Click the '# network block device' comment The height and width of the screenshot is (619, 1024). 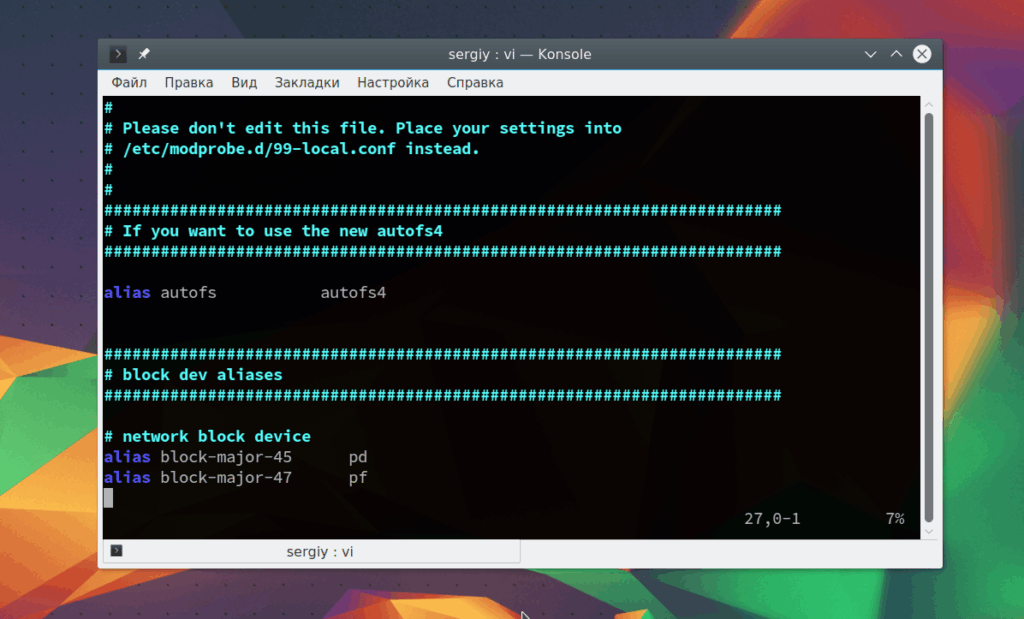click(x=208, y=436)
